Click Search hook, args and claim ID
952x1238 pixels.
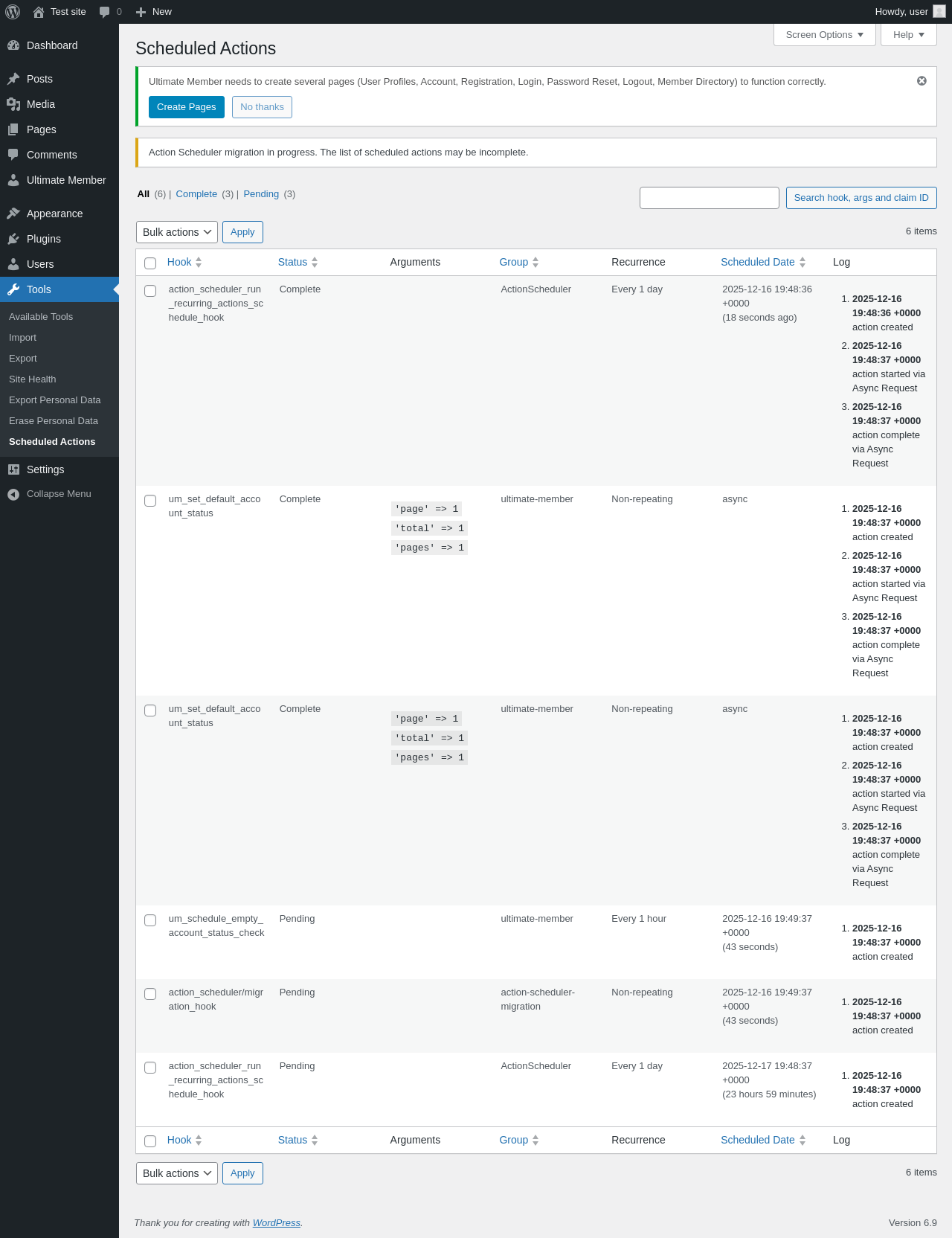pos(861,198)
